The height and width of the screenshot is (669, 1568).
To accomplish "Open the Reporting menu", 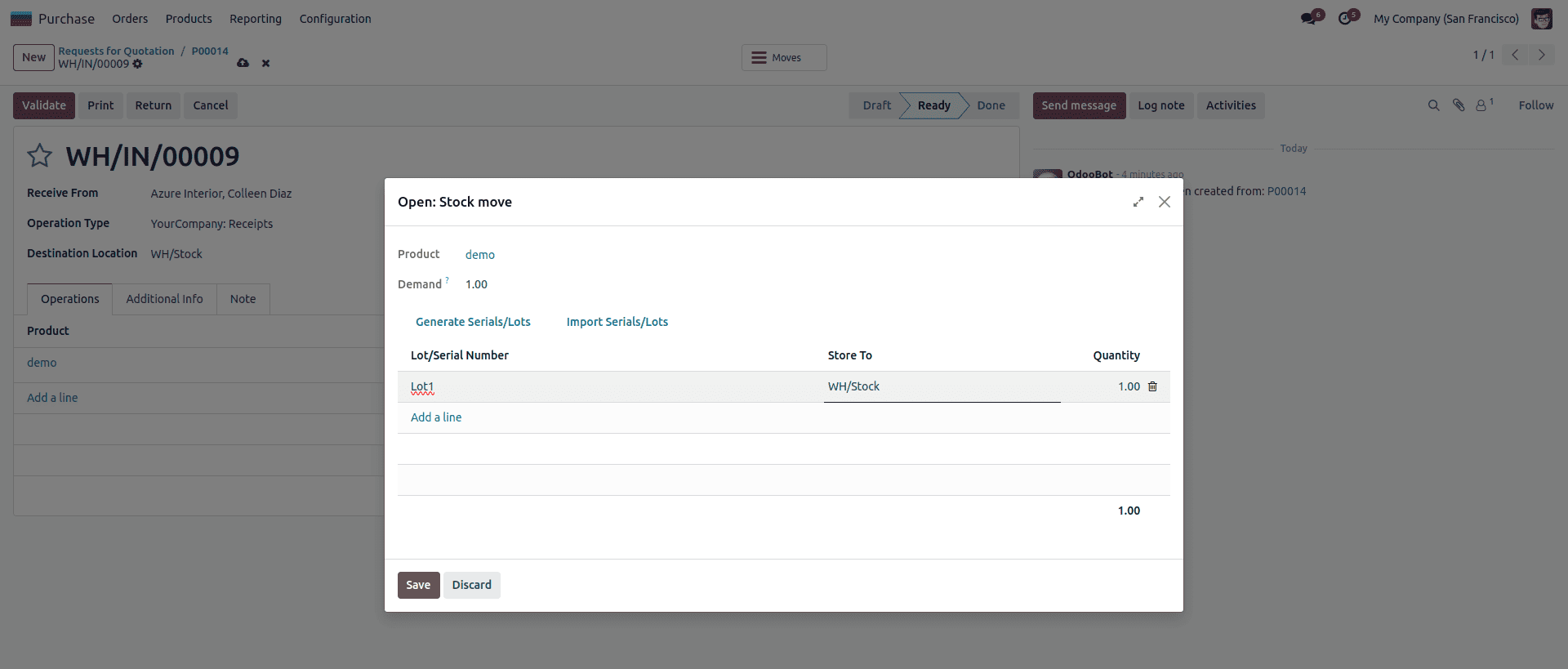I will point(256,18).
